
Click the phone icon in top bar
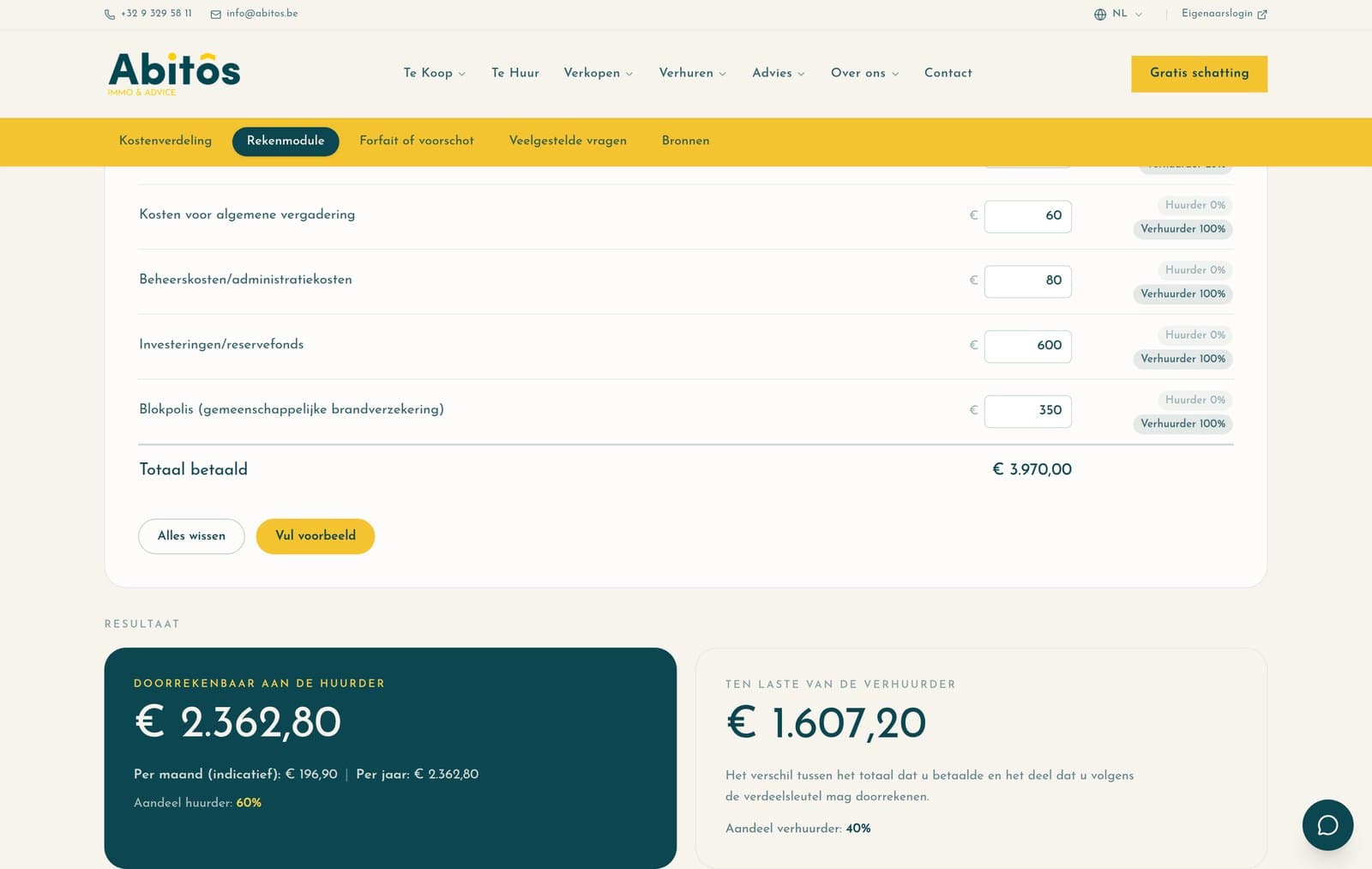click(110, 15)
